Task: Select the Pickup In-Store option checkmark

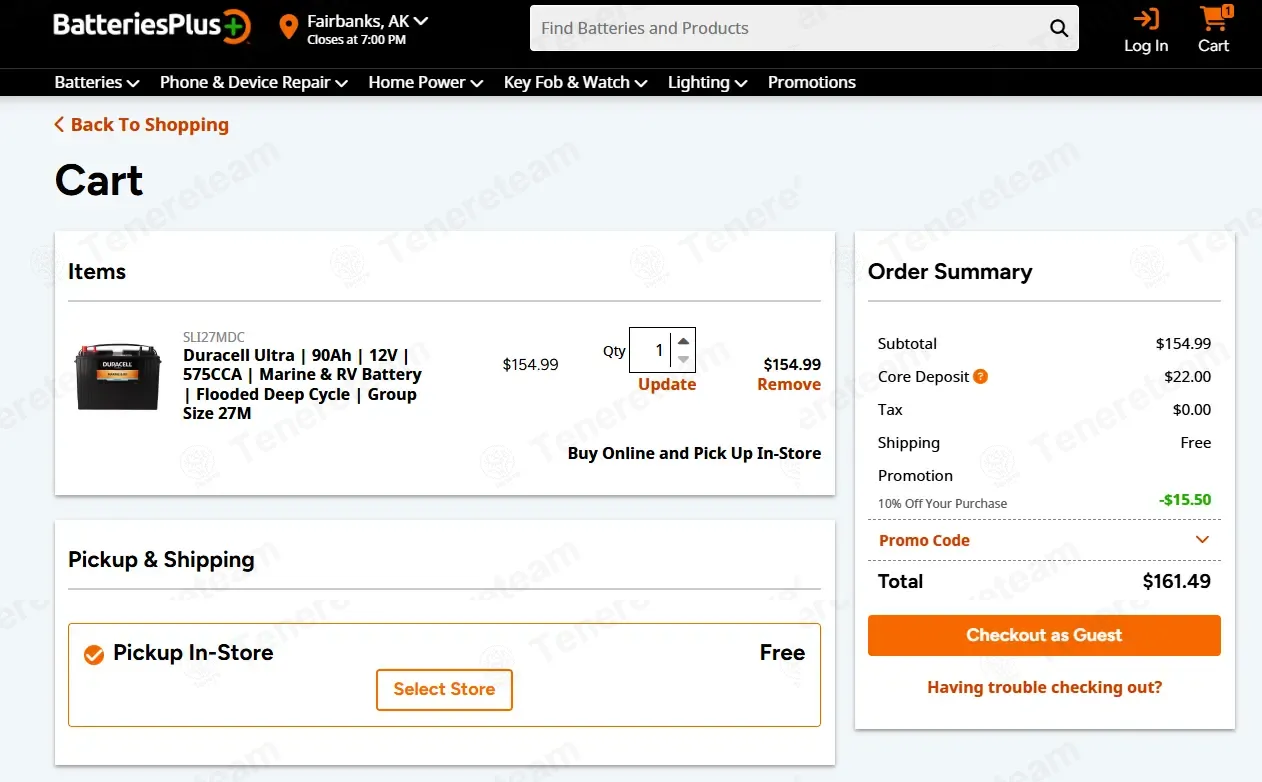Action: (94, 654)
